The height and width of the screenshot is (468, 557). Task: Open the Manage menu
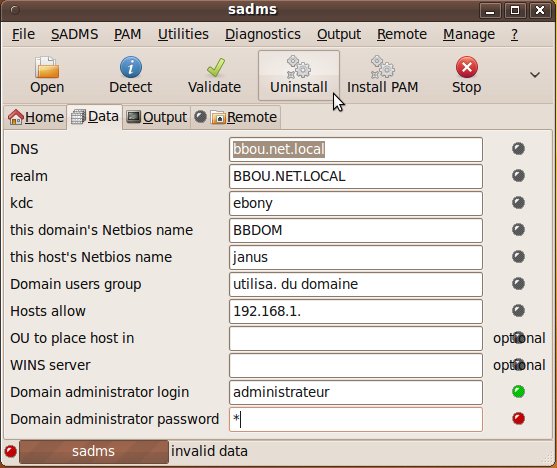[469, 34]
